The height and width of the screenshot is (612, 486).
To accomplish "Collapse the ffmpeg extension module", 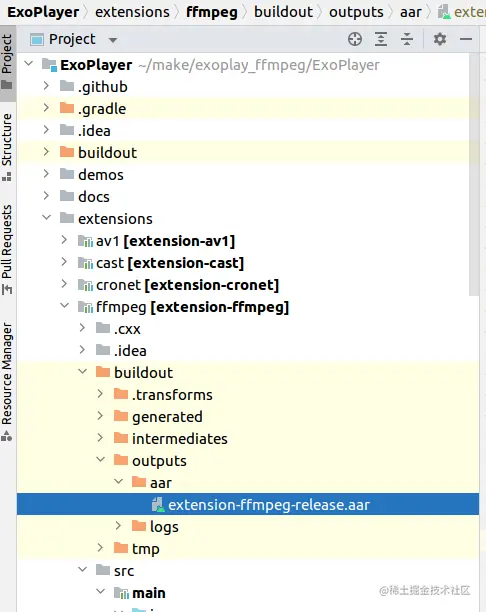I will [64, 306].
